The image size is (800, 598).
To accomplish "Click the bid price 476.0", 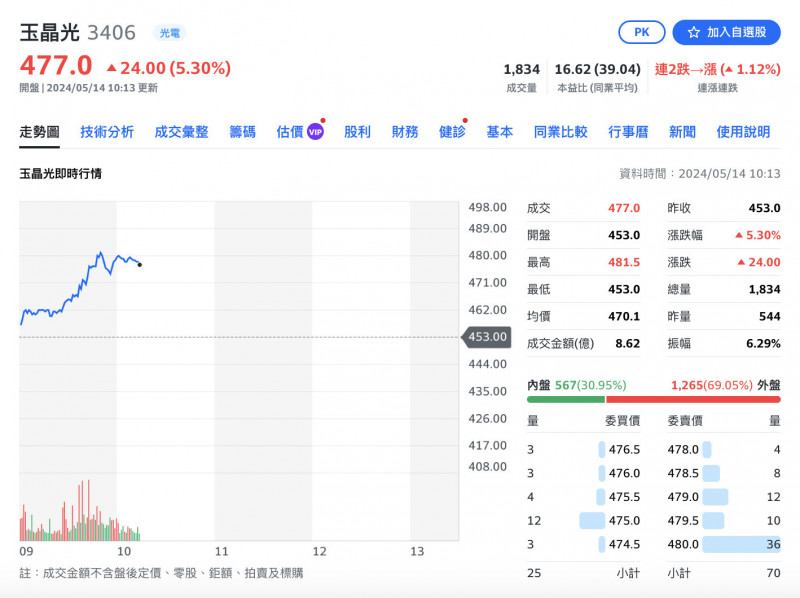I will [624, 473].
